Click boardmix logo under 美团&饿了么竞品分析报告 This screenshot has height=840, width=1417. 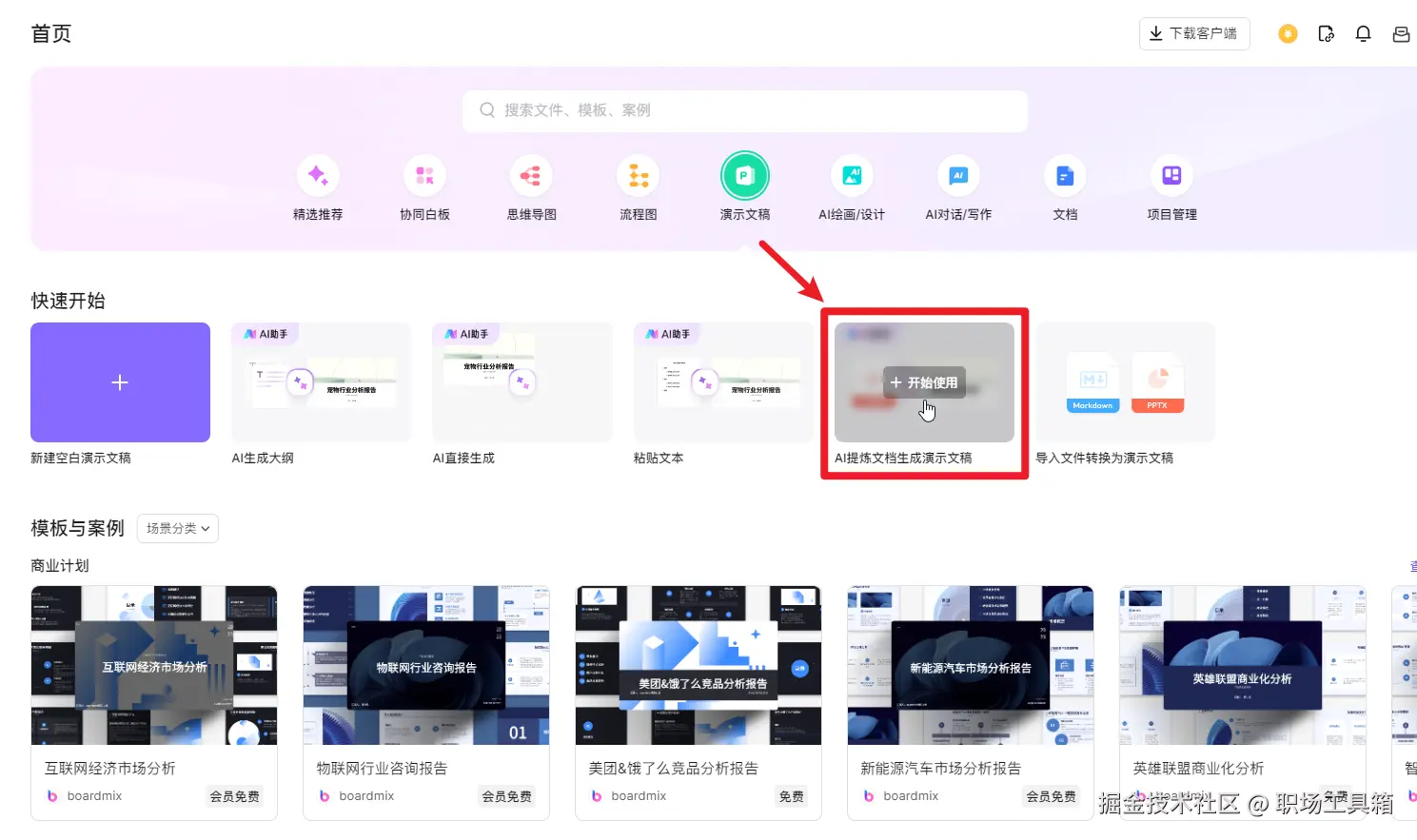[x=597, y=796]
